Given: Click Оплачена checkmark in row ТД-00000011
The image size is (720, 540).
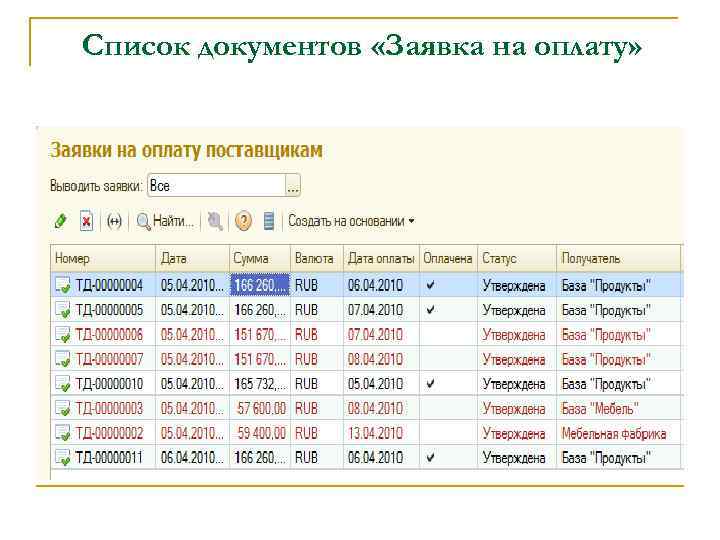Looking at the screenshot, I should 430,457.
